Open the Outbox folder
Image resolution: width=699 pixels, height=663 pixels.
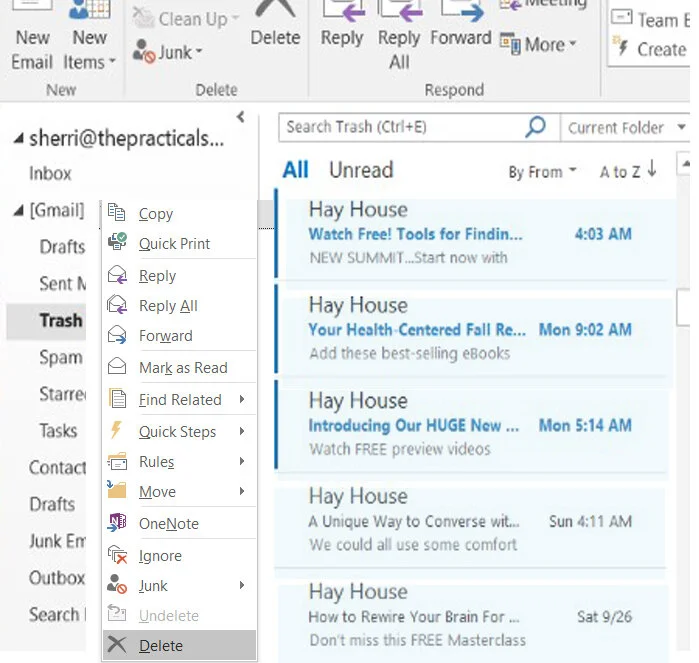point(57,578)
